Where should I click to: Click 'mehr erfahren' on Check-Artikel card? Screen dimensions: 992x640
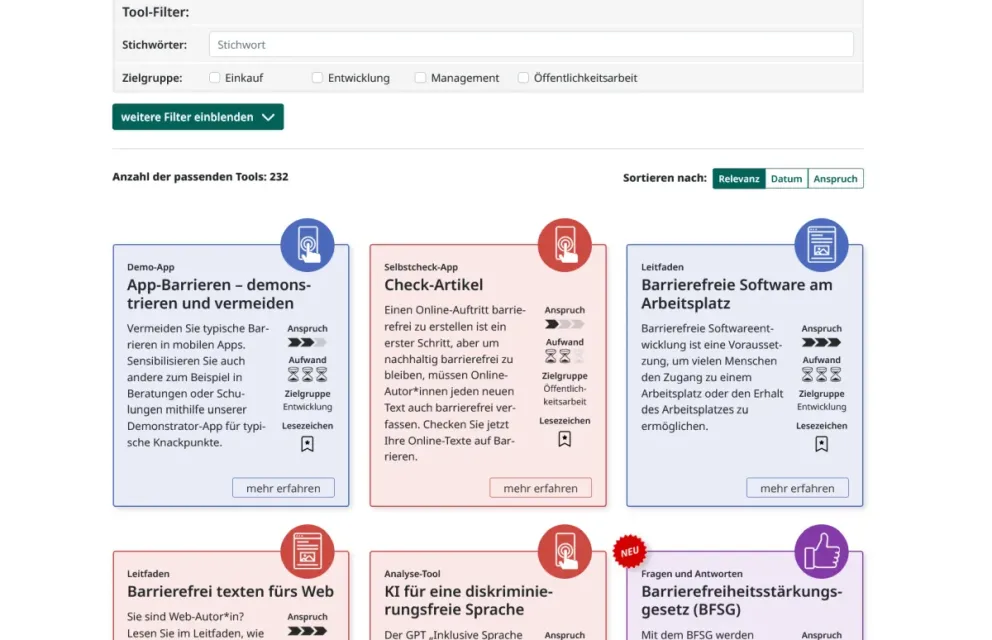[540, 488]
